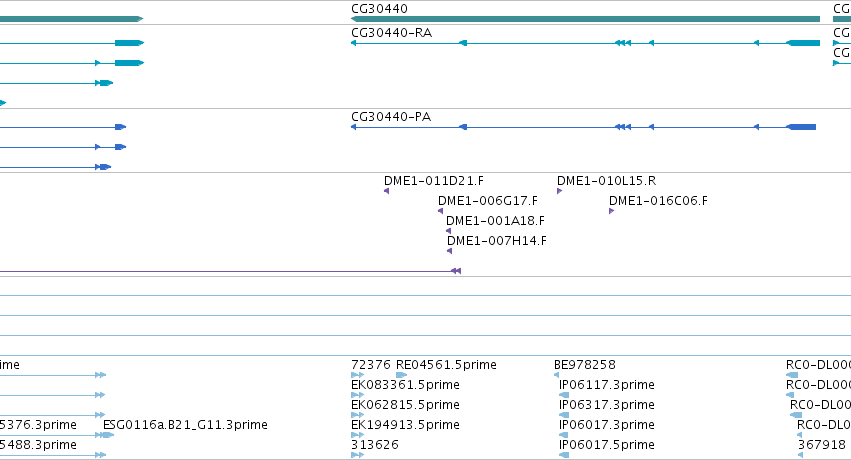Select the 313626 EST feature
851x460 pixels.
coord(357,455)
